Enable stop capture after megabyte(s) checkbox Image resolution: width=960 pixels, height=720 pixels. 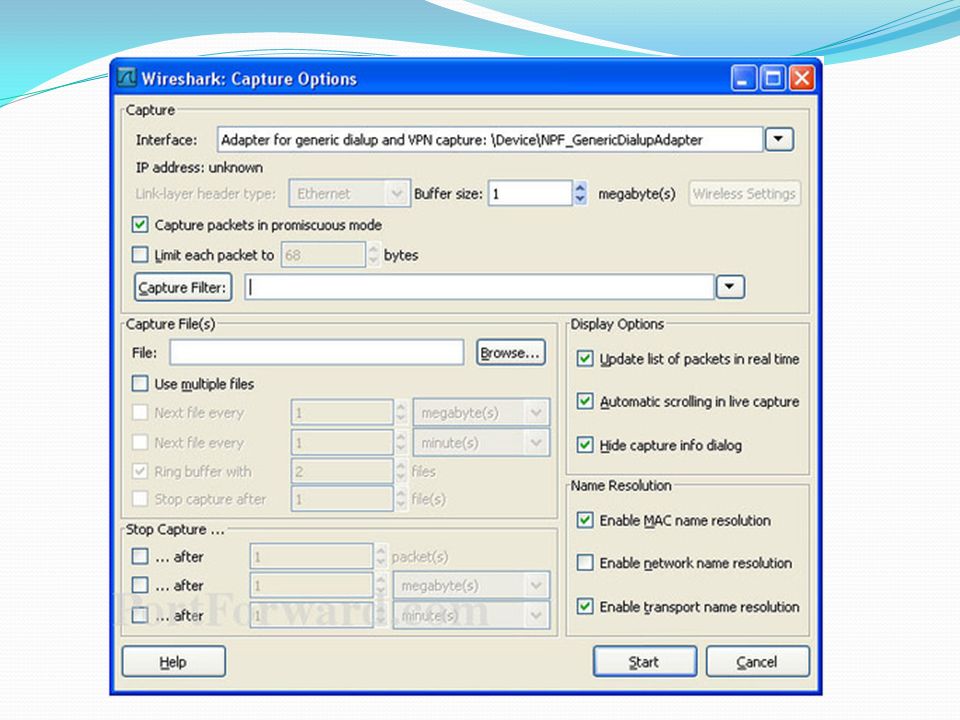coord(140,585)
